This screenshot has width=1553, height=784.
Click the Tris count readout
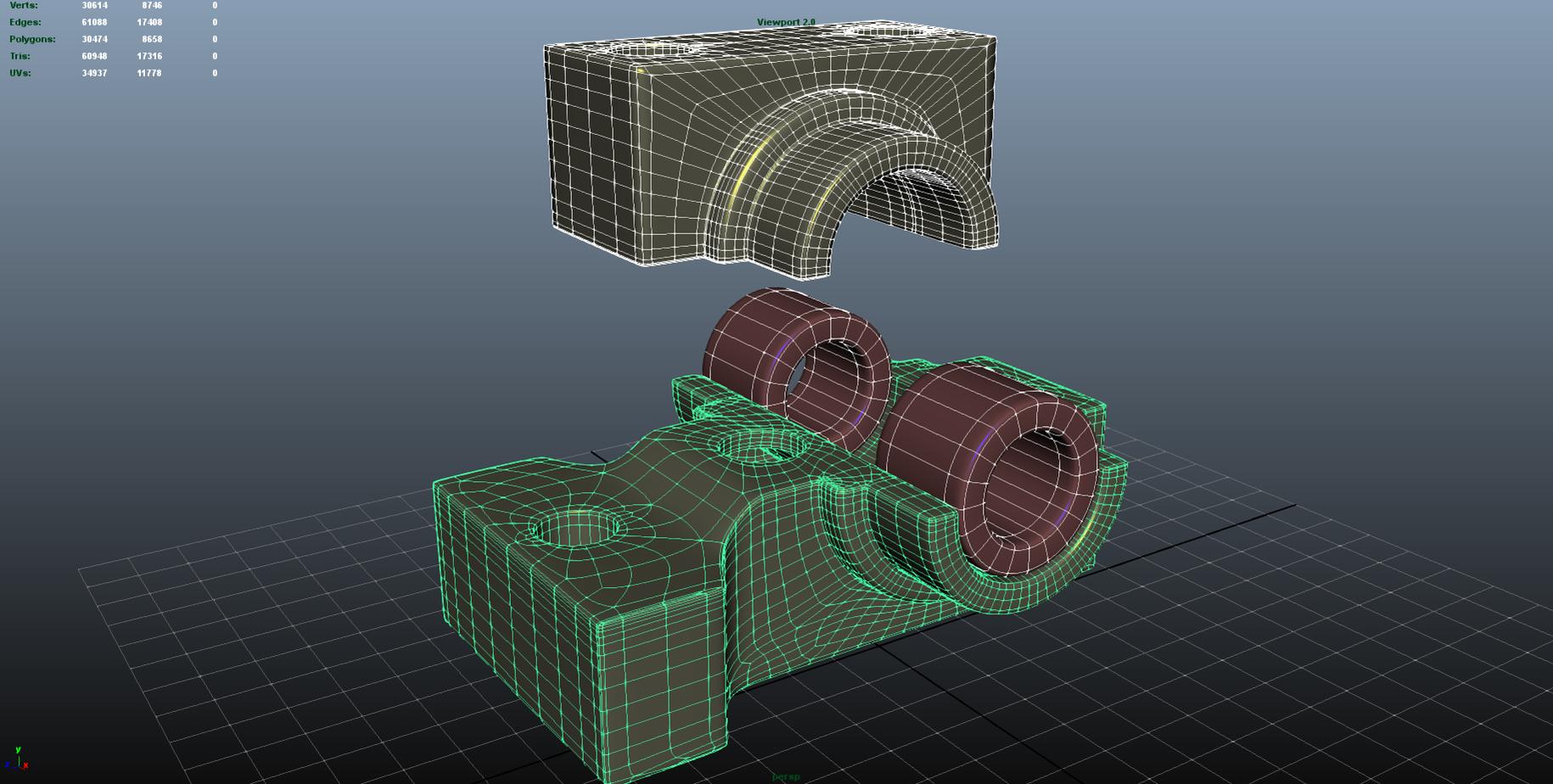click(93, 56)
